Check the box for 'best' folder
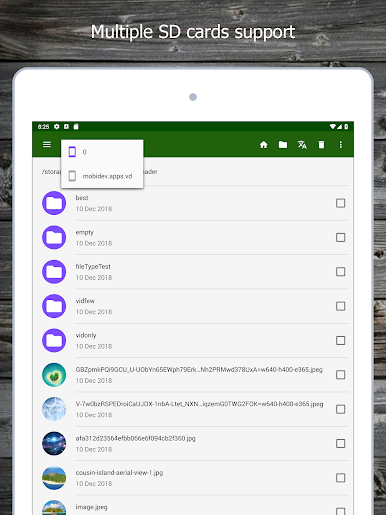This screenshot has height=515, width=386. click(340, 203)
